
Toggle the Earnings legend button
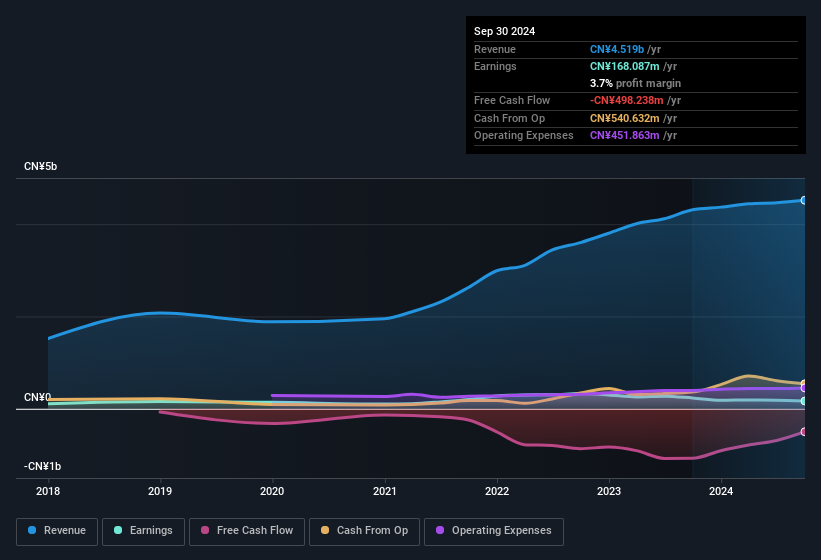[x=143, y=532]
